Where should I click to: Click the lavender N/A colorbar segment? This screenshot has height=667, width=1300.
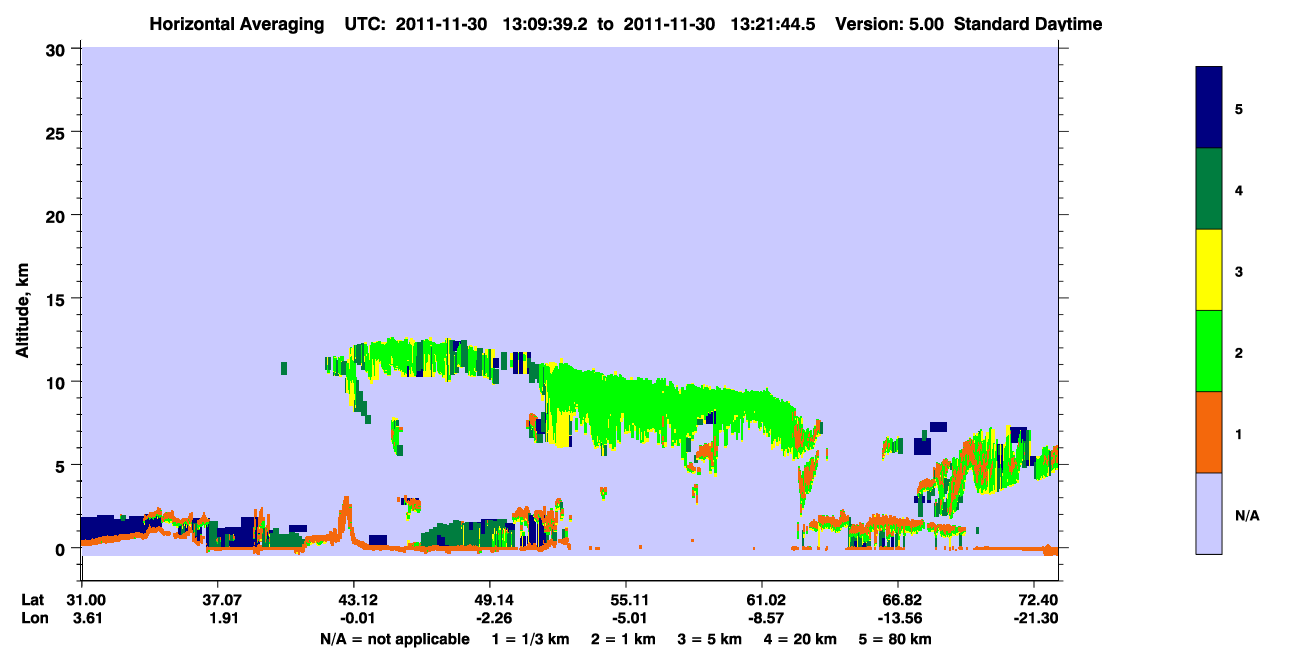point(1209,513)
